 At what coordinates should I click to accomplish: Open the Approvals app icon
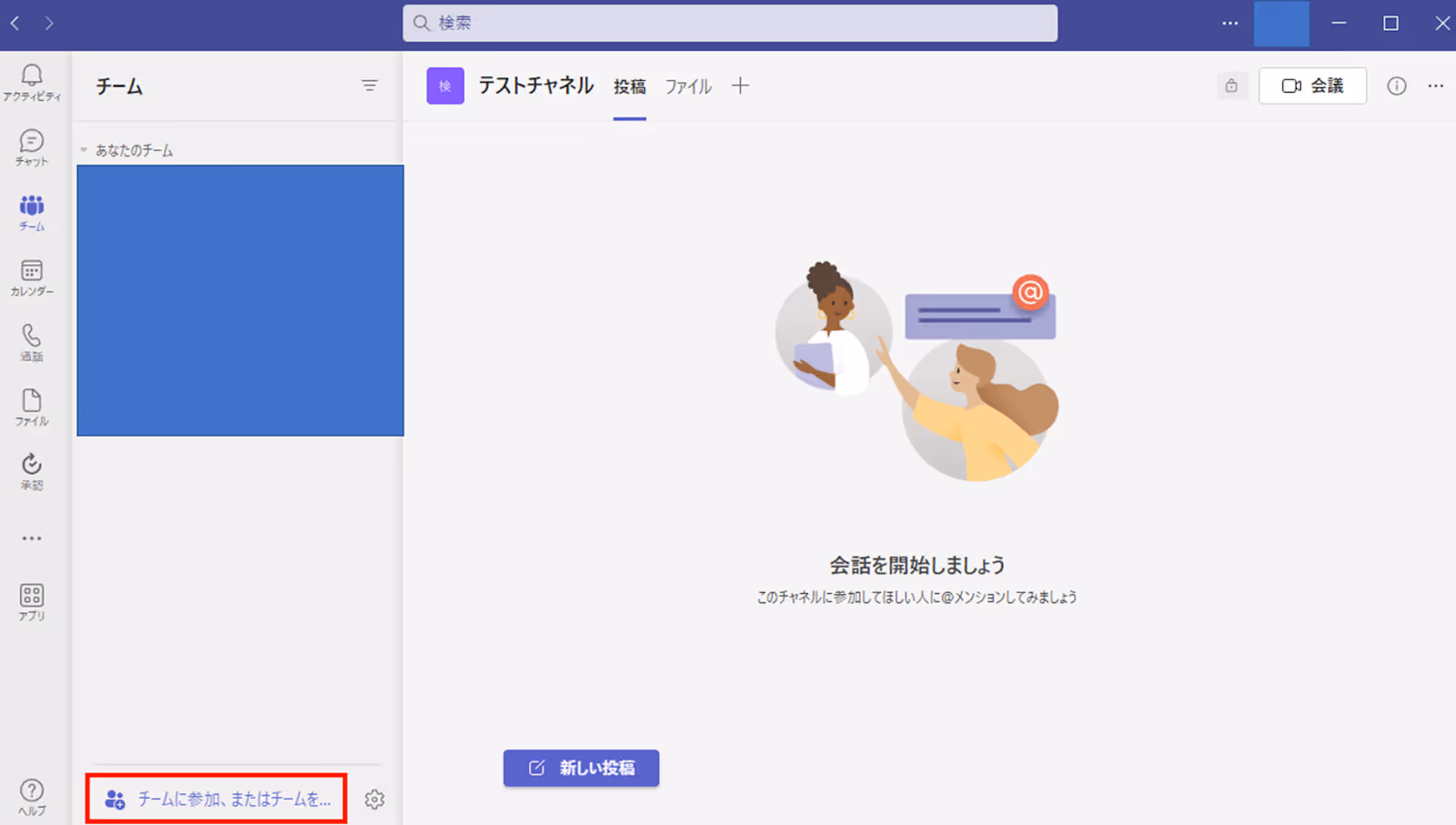pyautogui.click(x=32, y=472)
